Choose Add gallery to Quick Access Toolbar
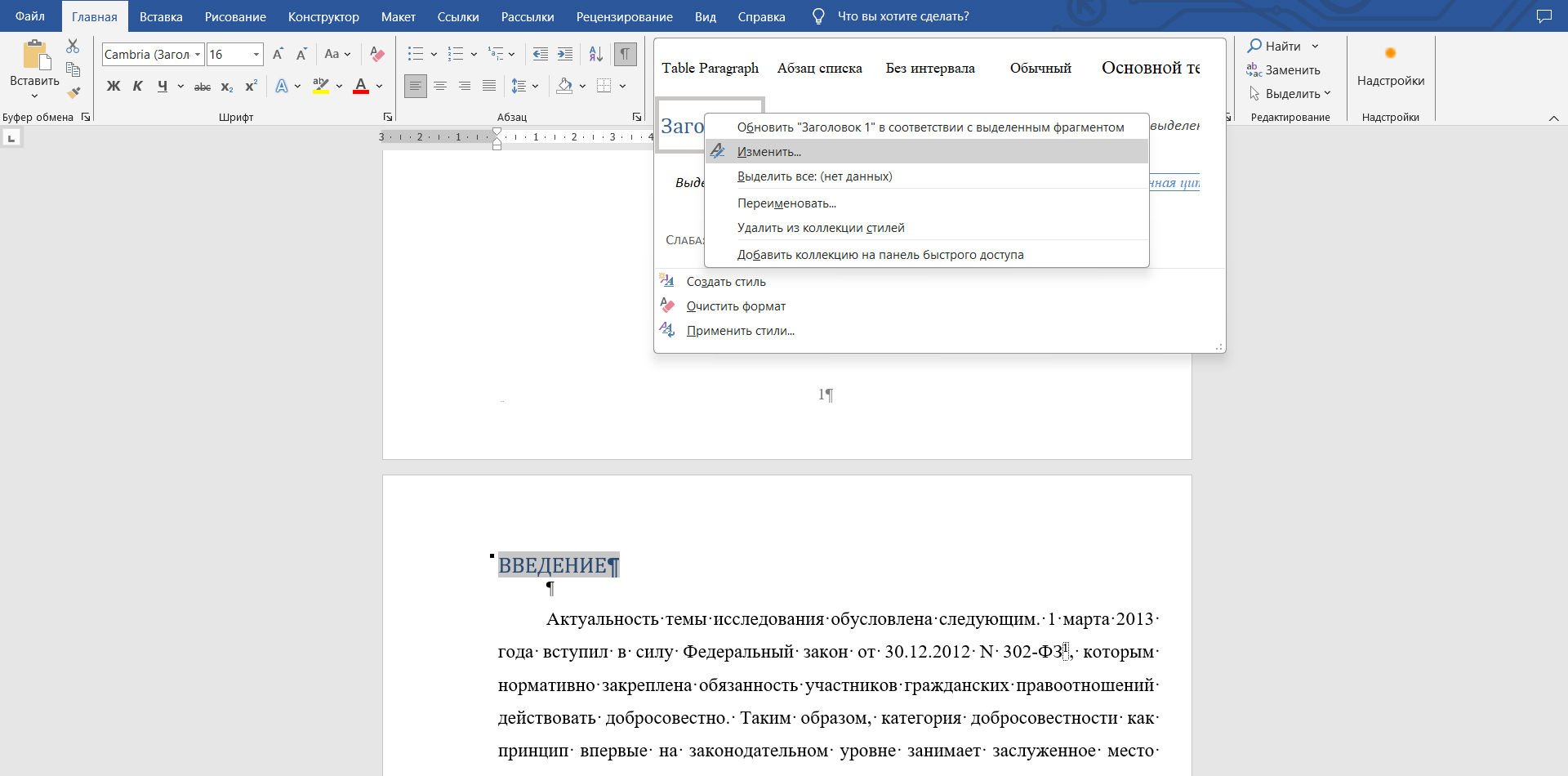Screen dimensions: 1568x776 927,254
